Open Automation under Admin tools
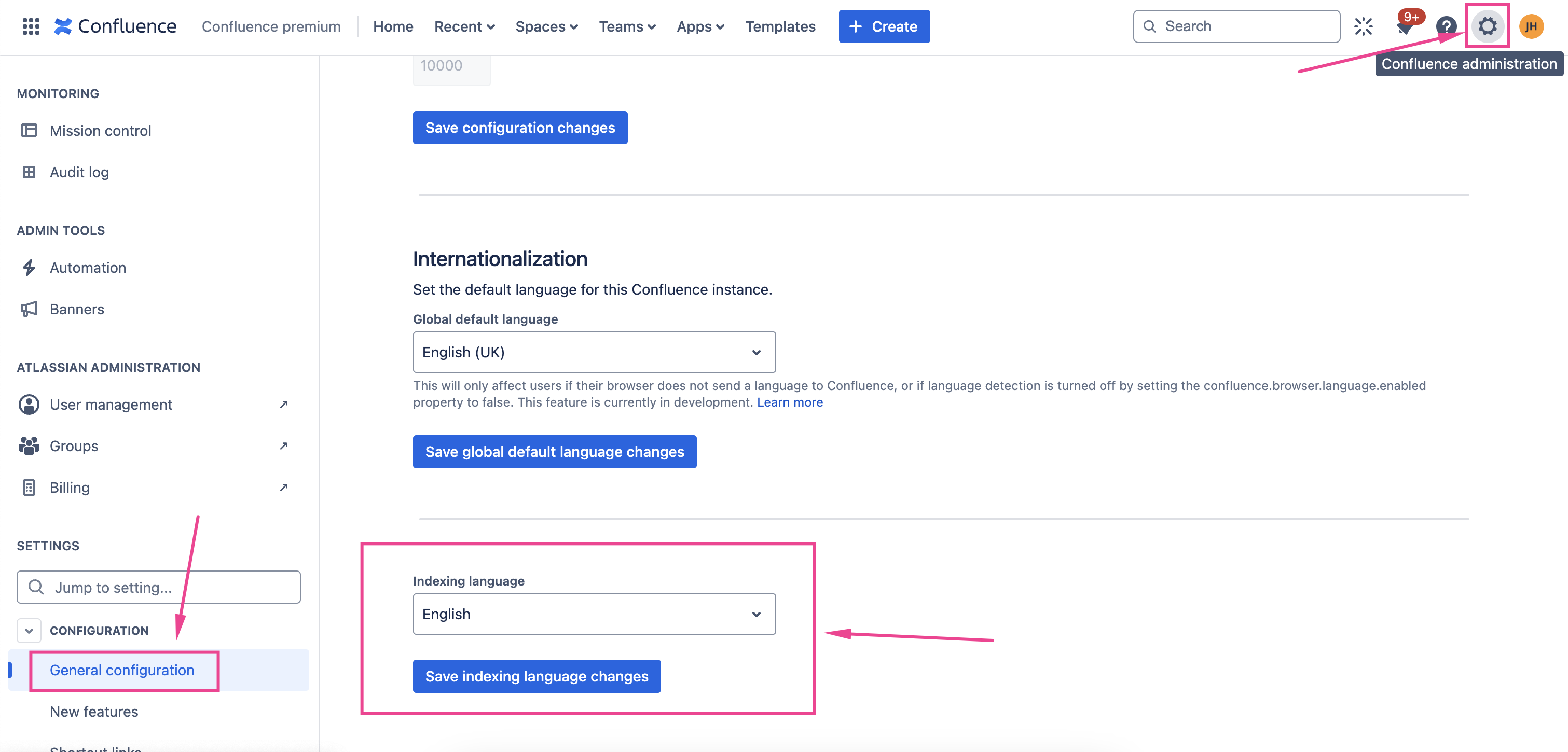 [88, 267]
